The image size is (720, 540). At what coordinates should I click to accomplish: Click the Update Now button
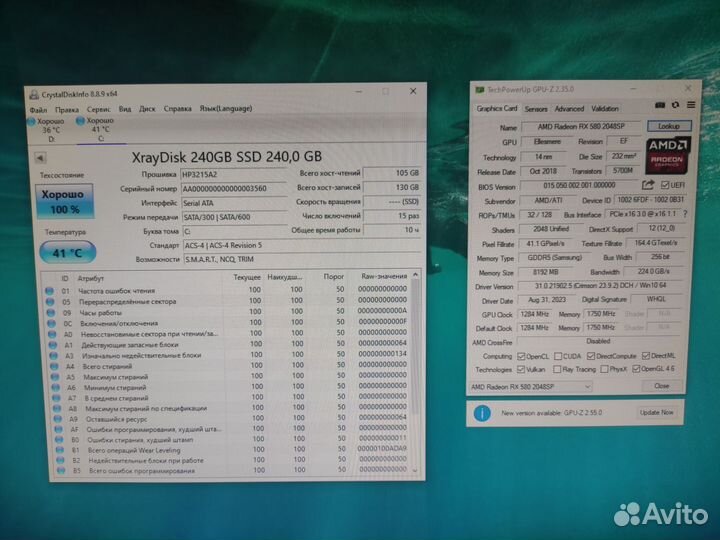click(656, 412)
